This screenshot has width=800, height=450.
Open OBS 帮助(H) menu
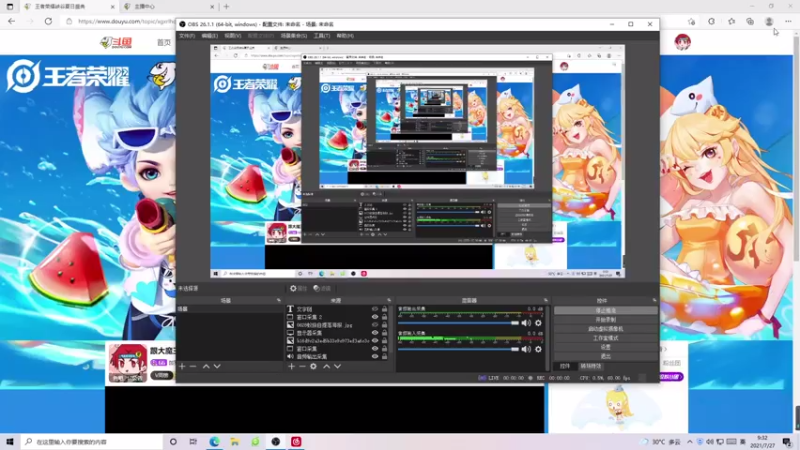[x=345, y=36]
